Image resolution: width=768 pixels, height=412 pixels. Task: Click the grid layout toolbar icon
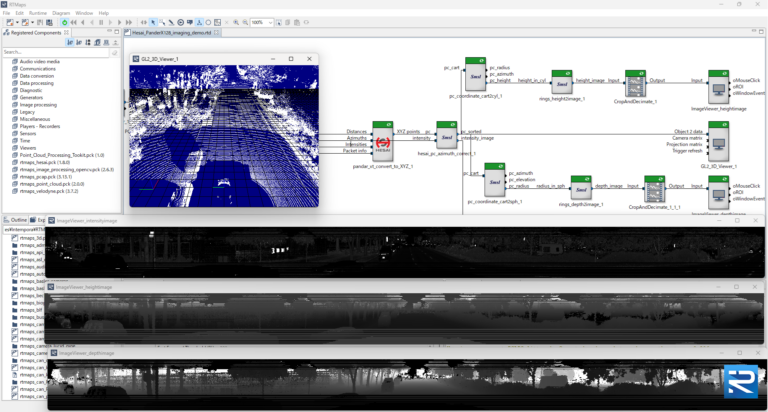coord(217,22)
